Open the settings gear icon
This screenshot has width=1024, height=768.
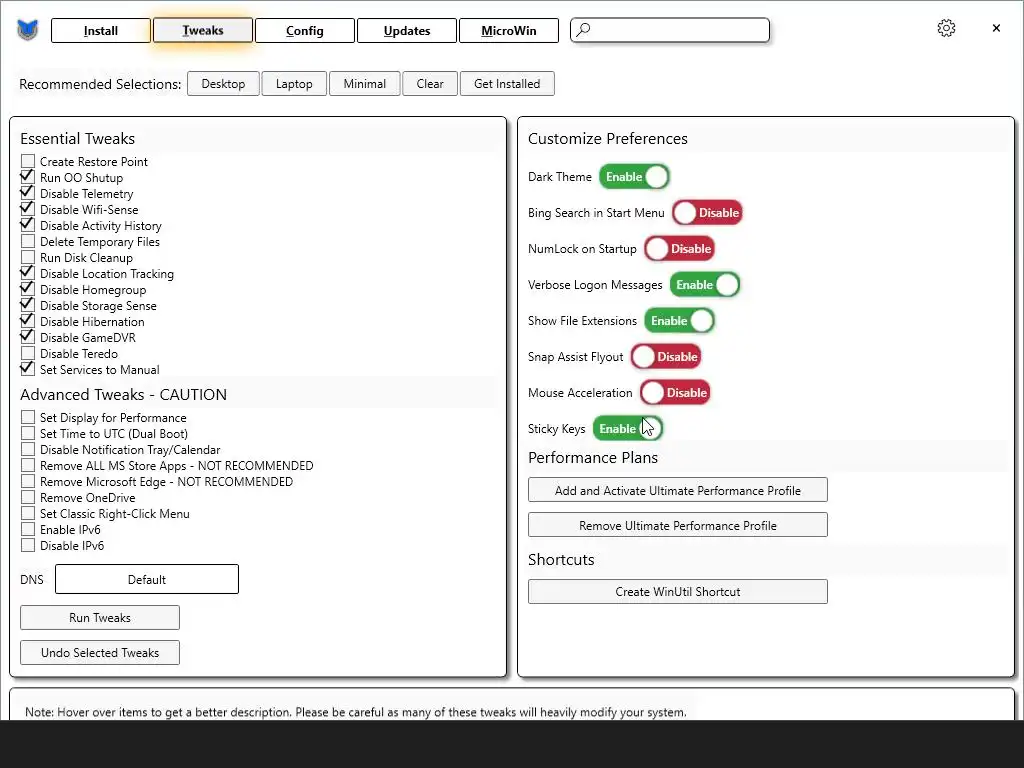tap(946, 28)
